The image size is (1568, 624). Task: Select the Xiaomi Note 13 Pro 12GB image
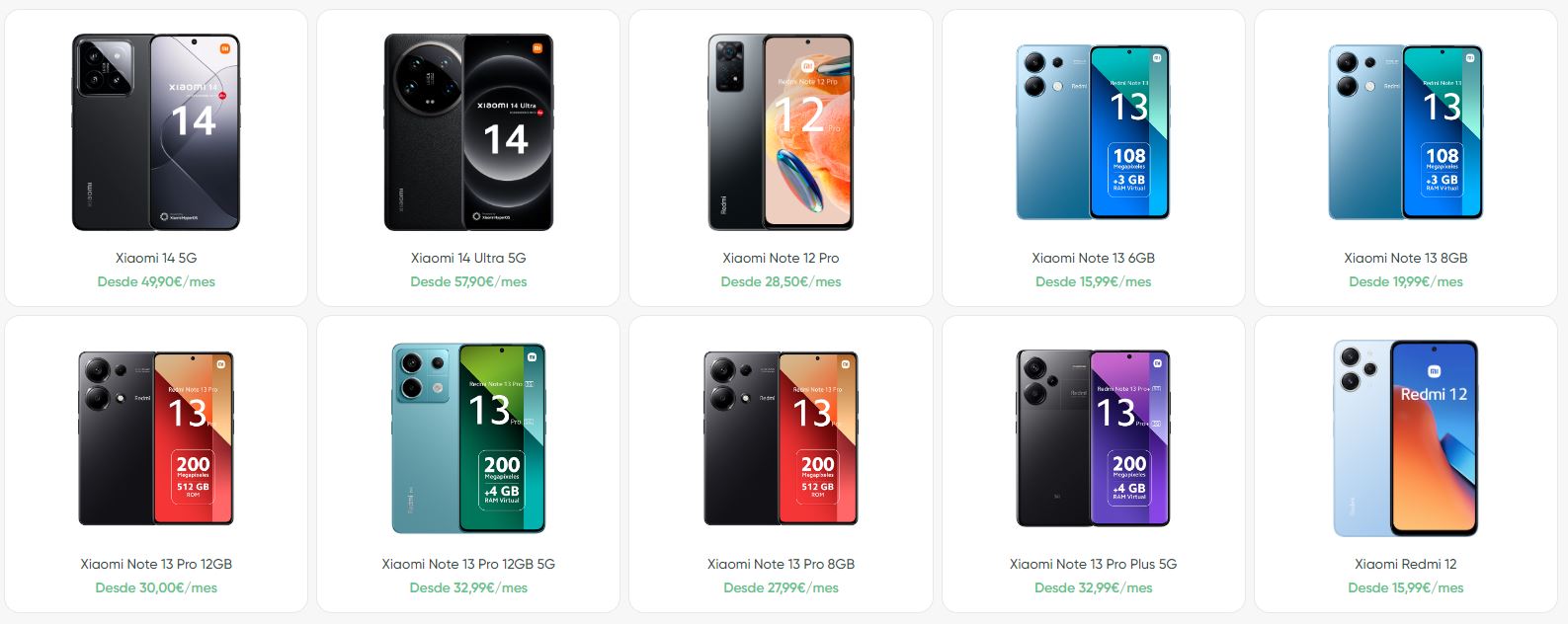point(156,438)
